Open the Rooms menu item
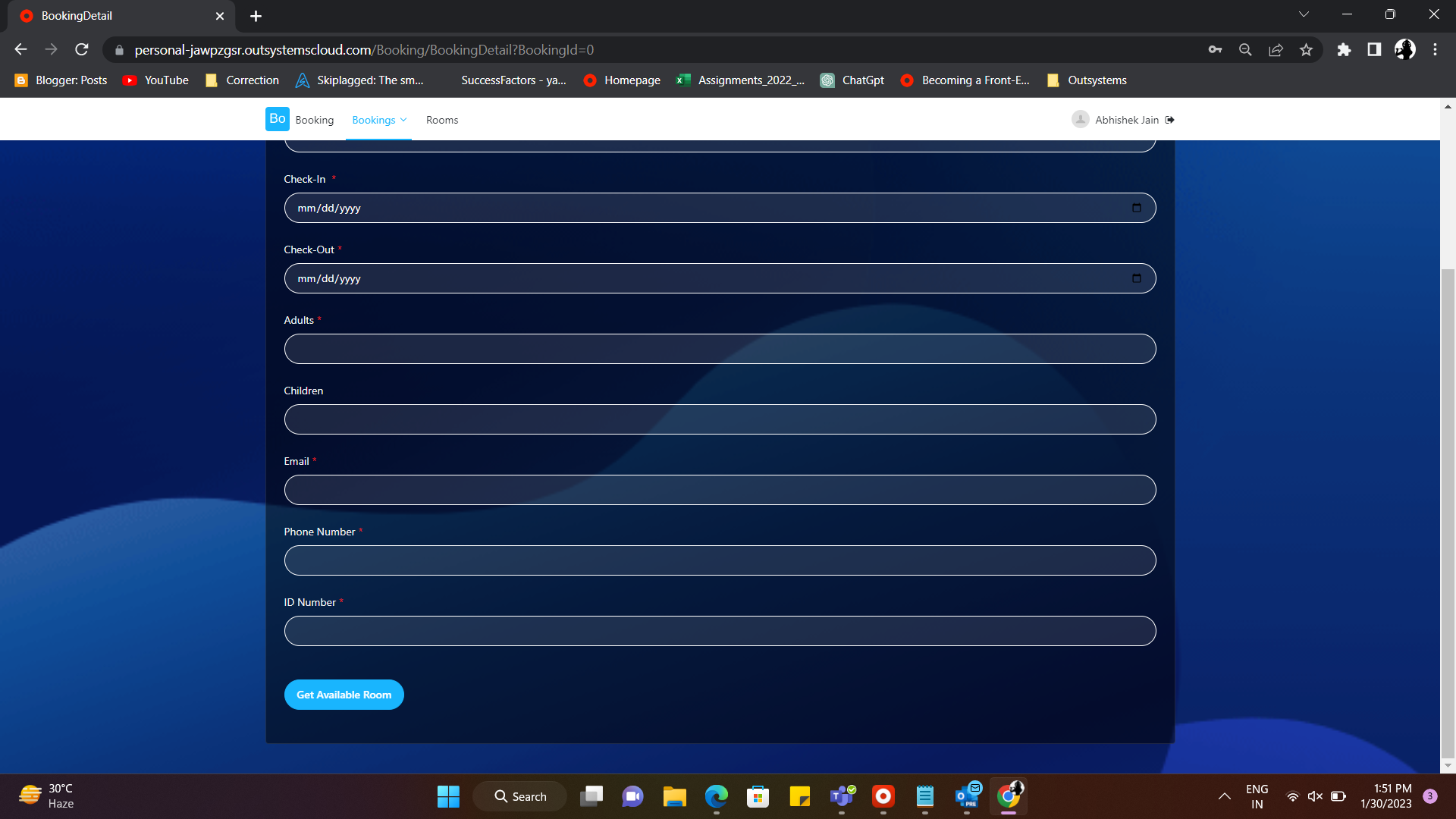The height and width of the screenshot is (819, 1456). click(x=441, y=120)
